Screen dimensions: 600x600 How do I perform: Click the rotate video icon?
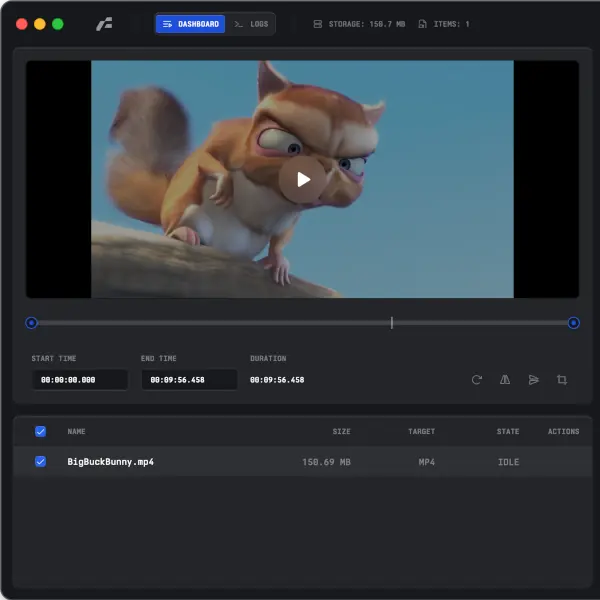pos(477,380)
